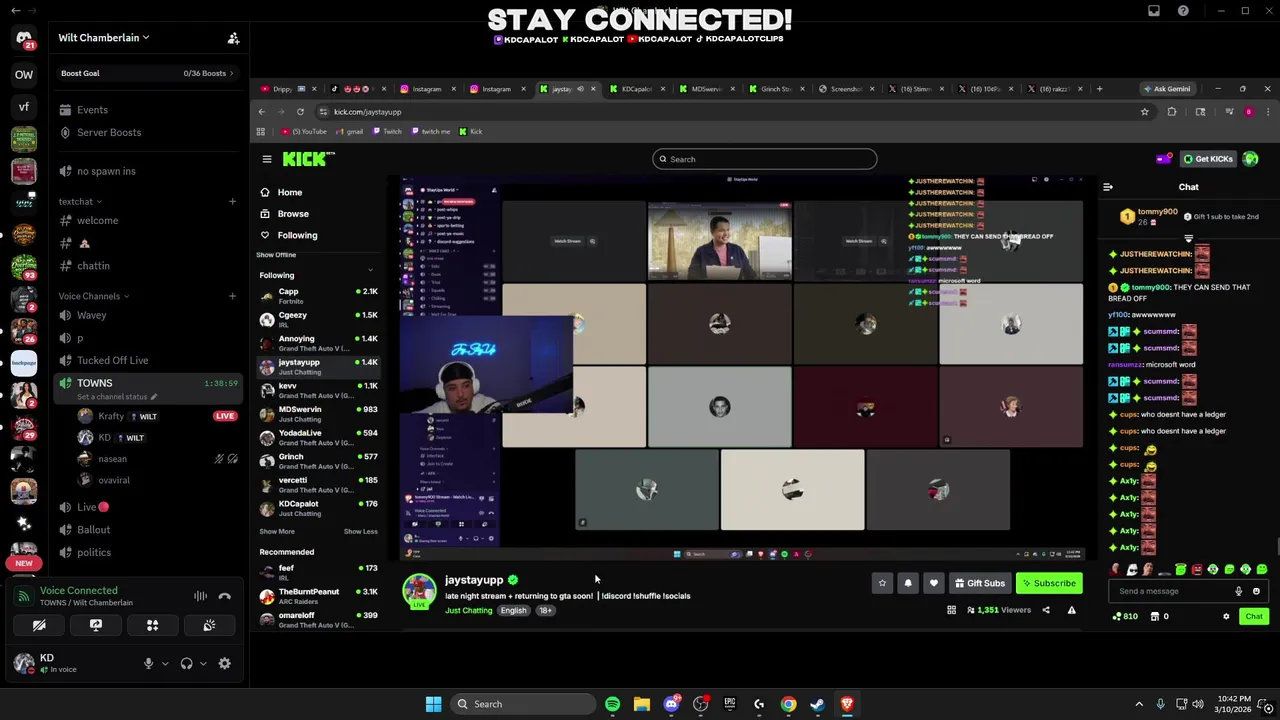
Task: Share the stream via share icon
Action: (1046, 610)
